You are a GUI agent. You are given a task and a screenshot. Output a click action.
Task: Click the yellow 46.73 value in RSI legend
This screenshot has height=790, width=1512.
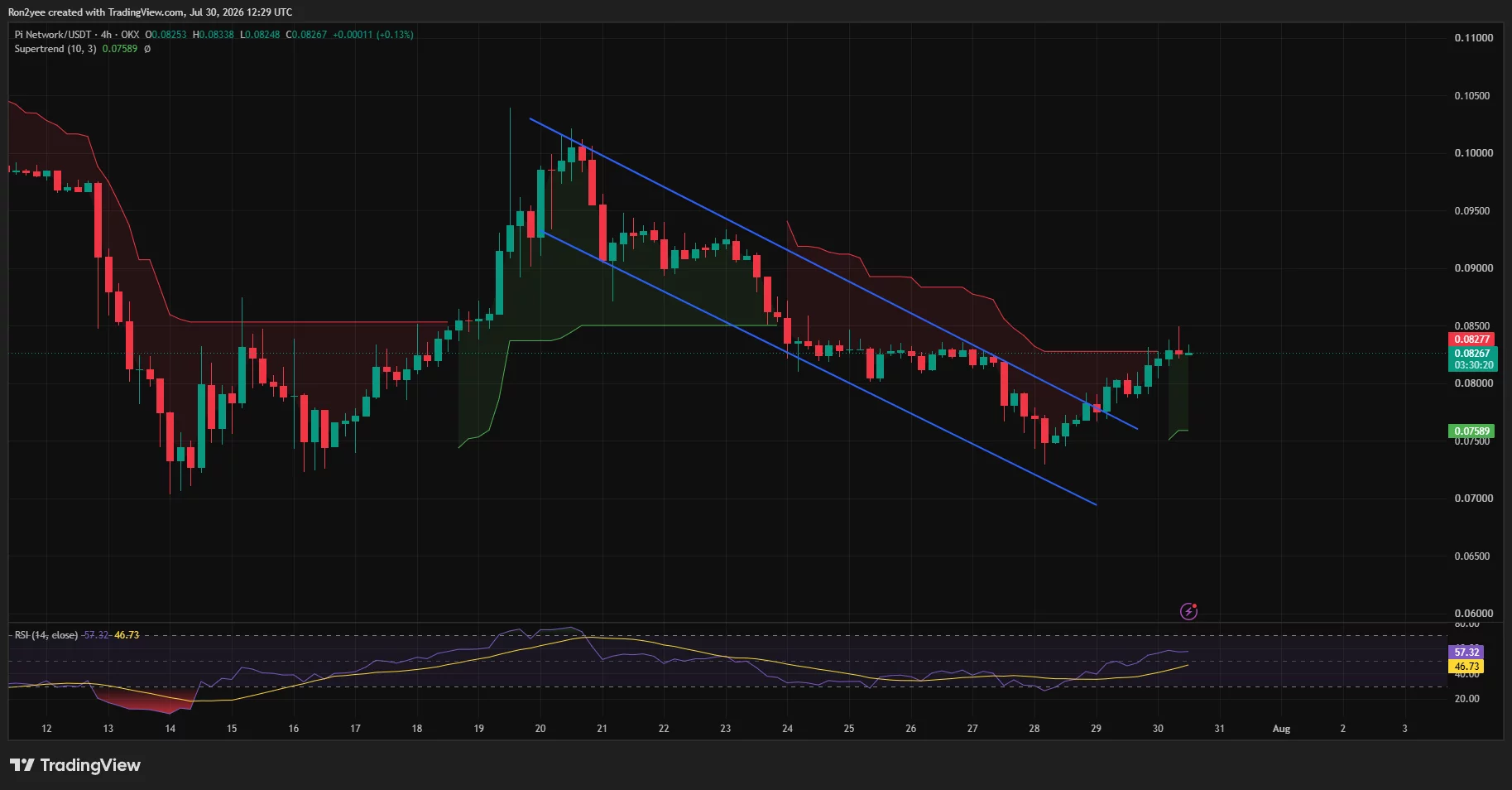coord(127,635)
